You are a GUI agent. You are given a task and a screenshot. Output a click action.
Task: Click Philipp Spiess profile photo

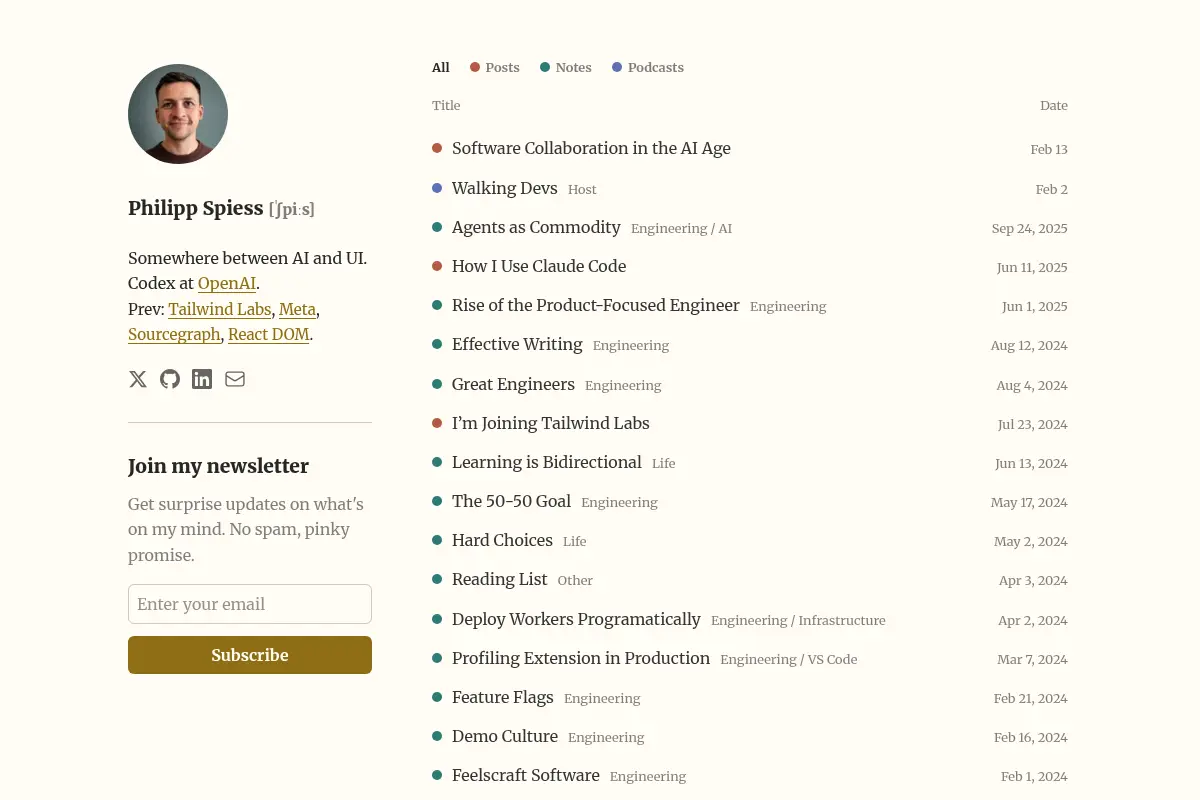178,114
